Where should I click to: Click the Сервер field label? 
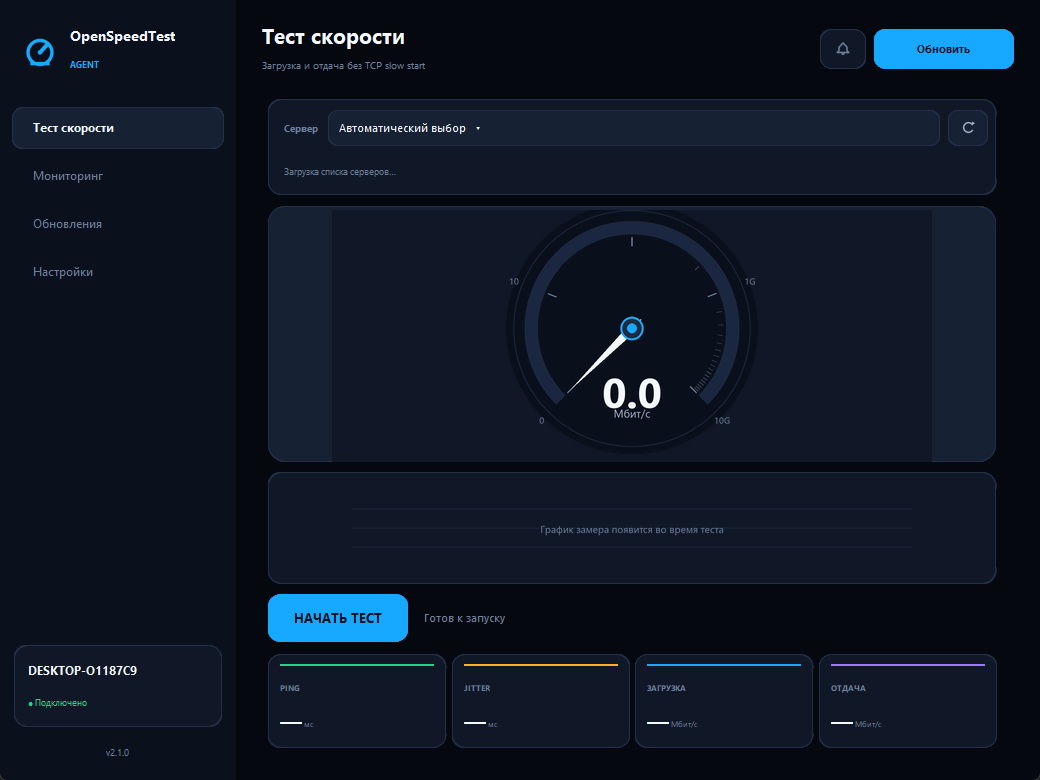pyautogui.click(x=300, y=129)
